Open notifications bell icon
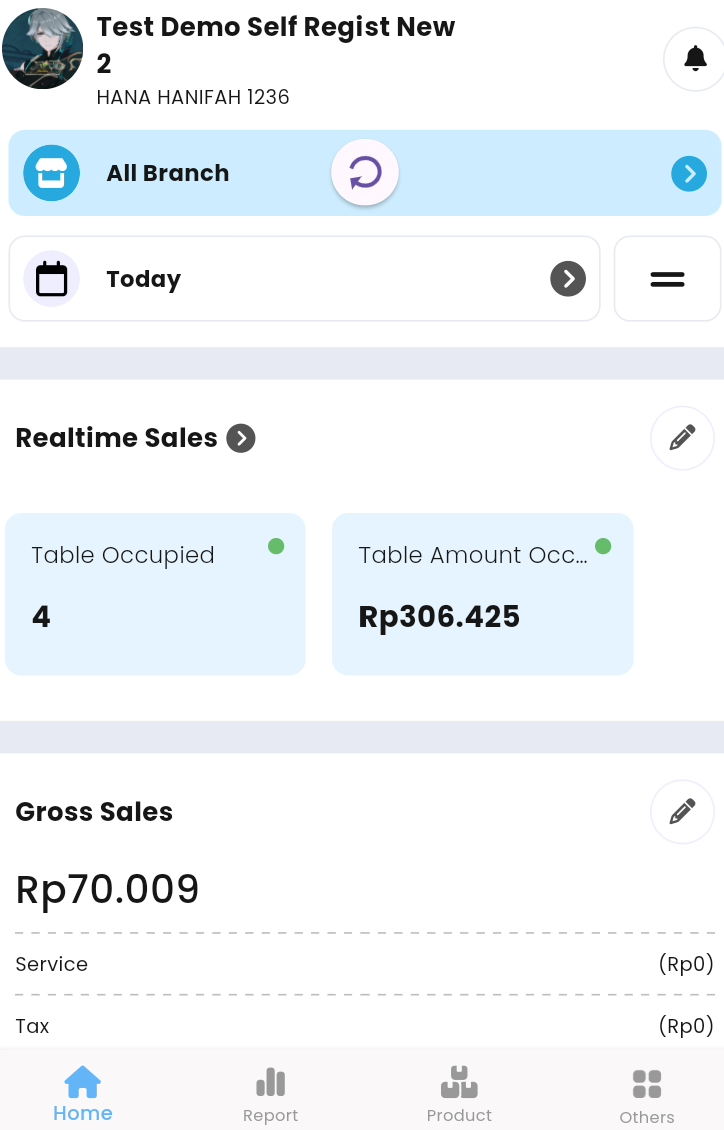 (x=694, y=59)
